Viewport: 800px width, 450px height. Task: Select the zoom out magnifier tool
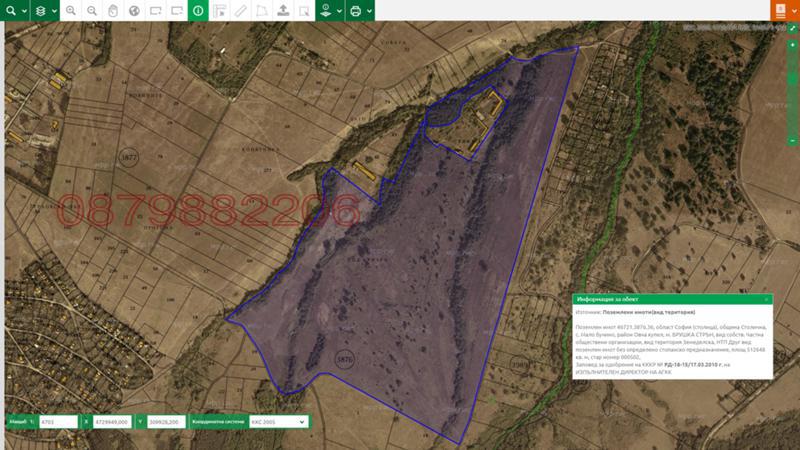coord(92,11)
